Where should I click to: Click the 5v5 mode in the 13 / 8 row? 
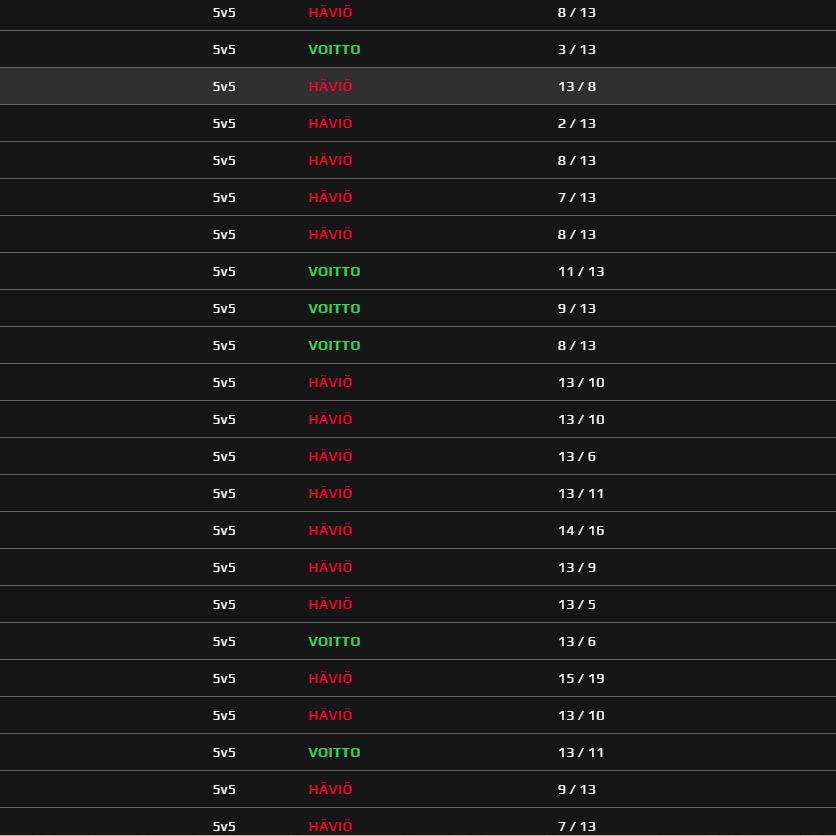pos(224,86)
